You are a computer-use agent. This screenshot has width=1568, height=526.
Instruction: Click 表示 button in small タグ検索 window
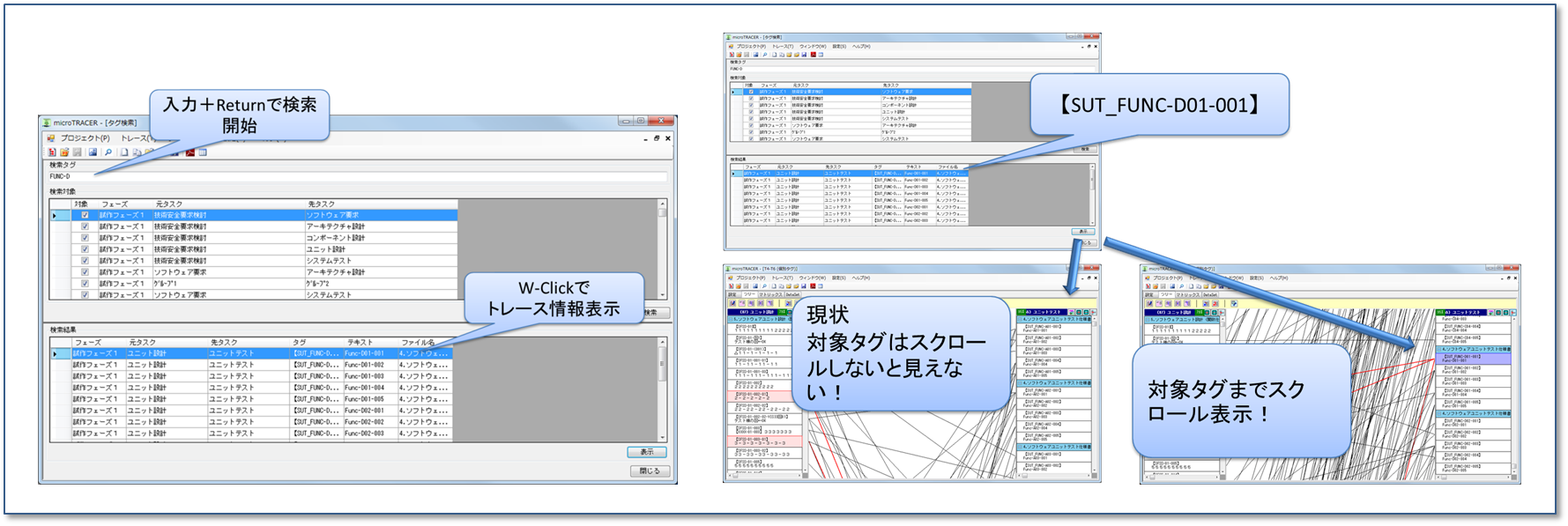(x=1082, y=231)
